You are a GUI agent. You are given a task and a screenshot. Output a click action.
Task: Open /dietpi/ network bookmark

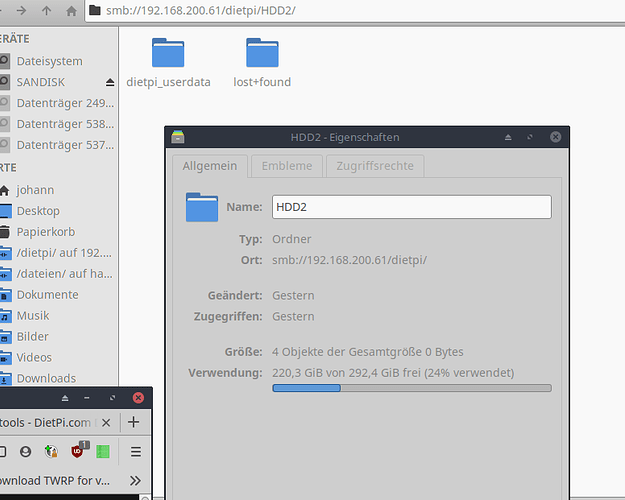(x=58, y=253)
